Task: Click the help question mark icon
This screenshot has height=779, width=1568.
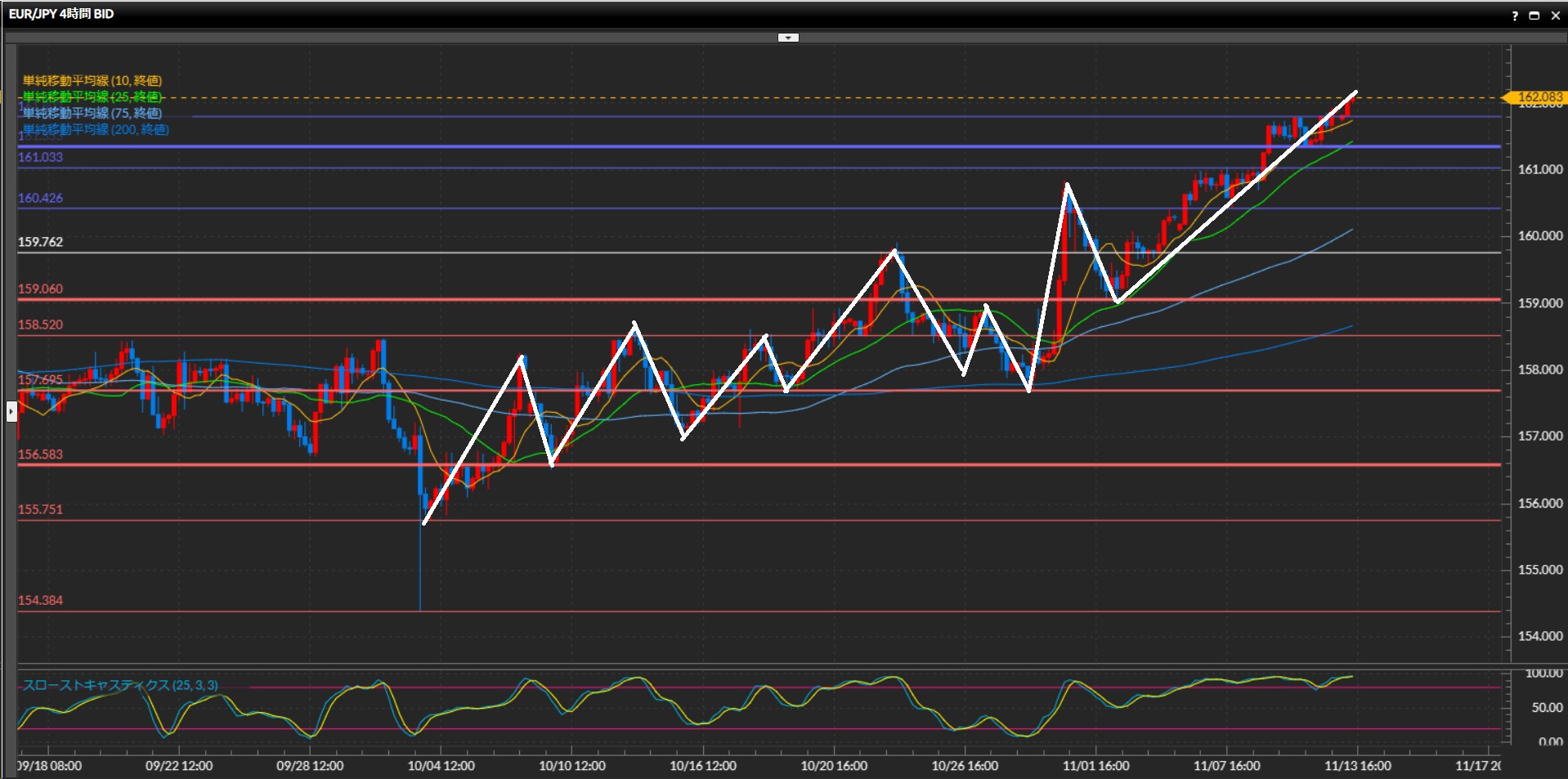Action: [1515, 16]
